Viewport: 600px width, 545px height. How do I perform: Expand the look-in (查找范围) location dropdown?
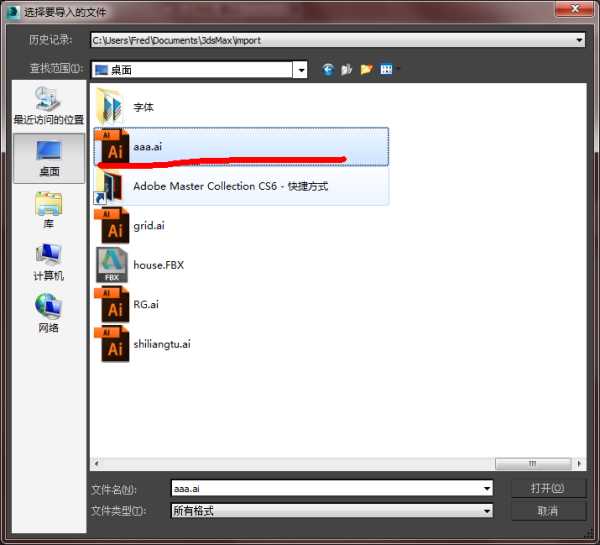click(300, 70)
